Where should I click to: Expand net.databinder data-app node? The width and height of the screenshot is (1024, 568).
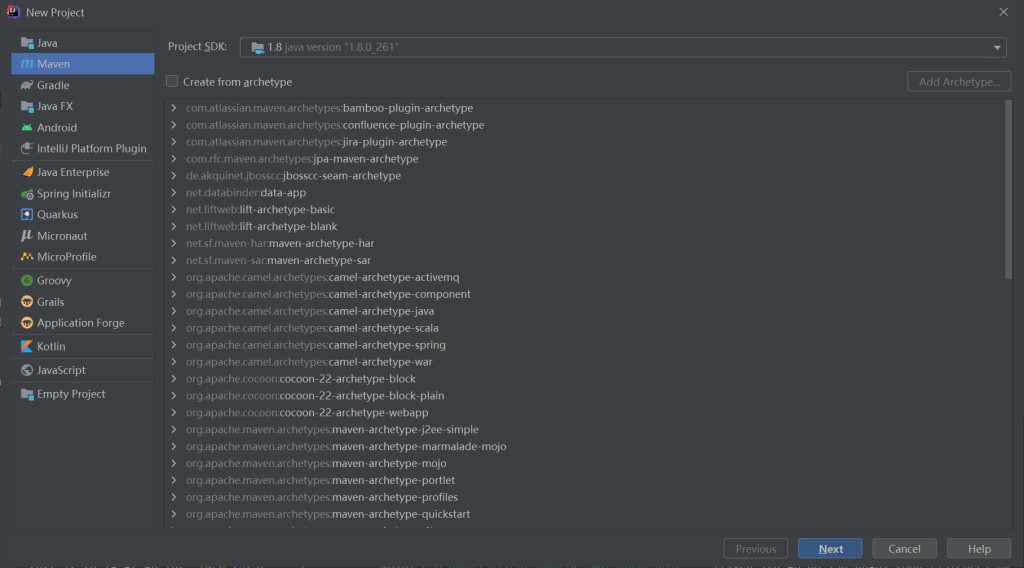tap(174, 193)
